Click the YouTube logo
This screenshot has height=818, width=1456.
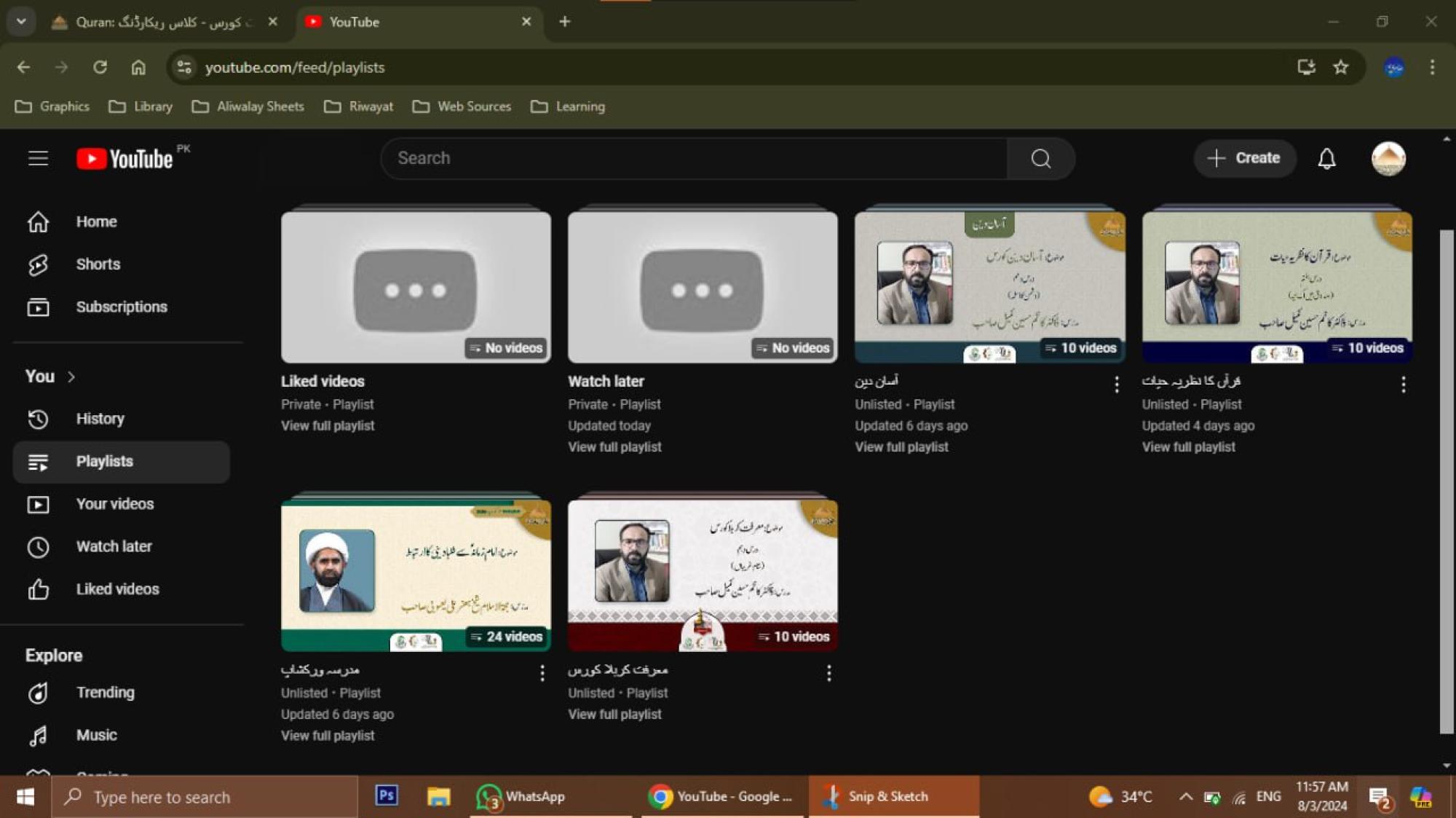click(125, 159)
